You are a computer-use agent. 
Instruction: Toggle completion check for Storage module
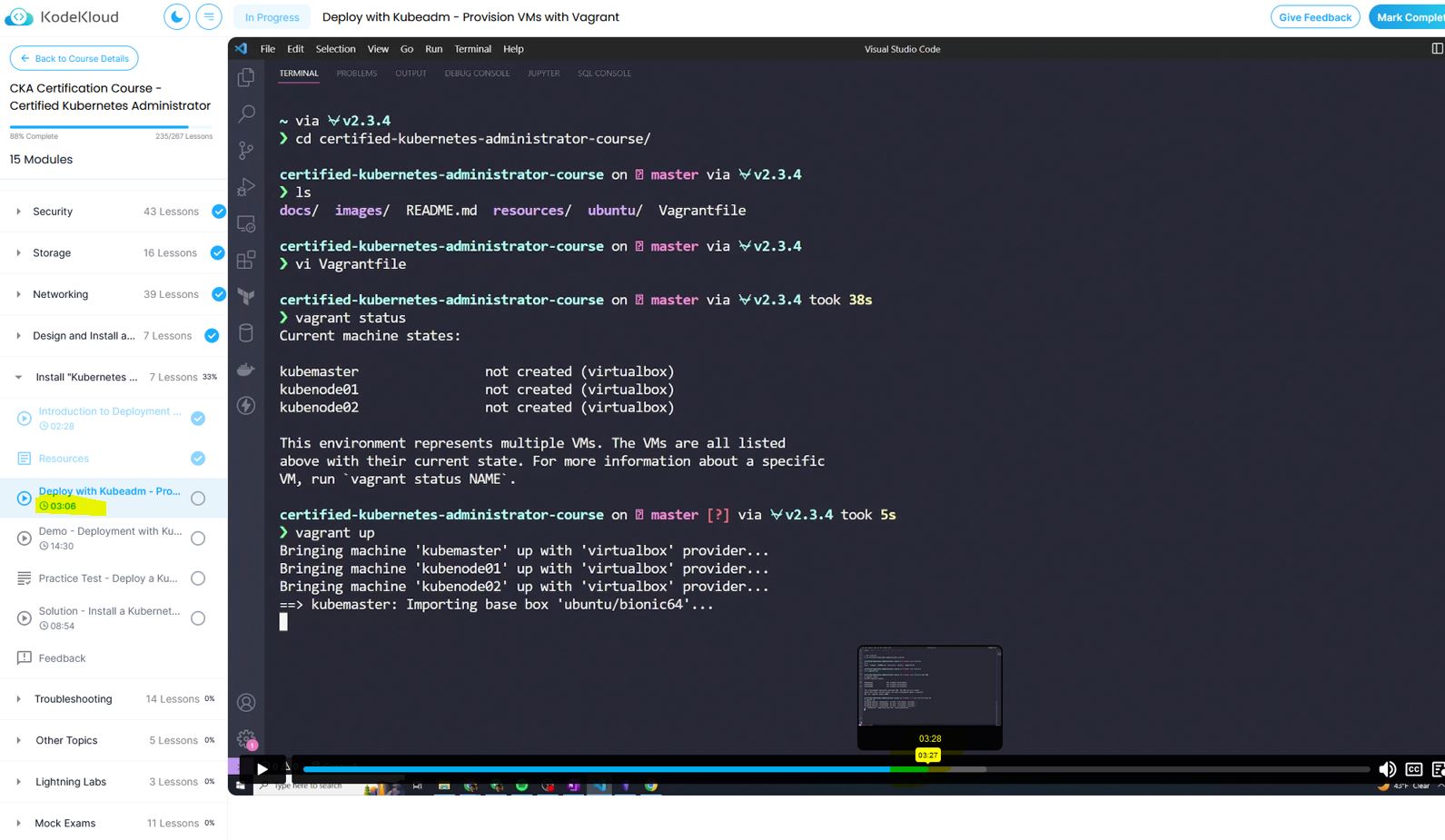click(x=218, y=252)
